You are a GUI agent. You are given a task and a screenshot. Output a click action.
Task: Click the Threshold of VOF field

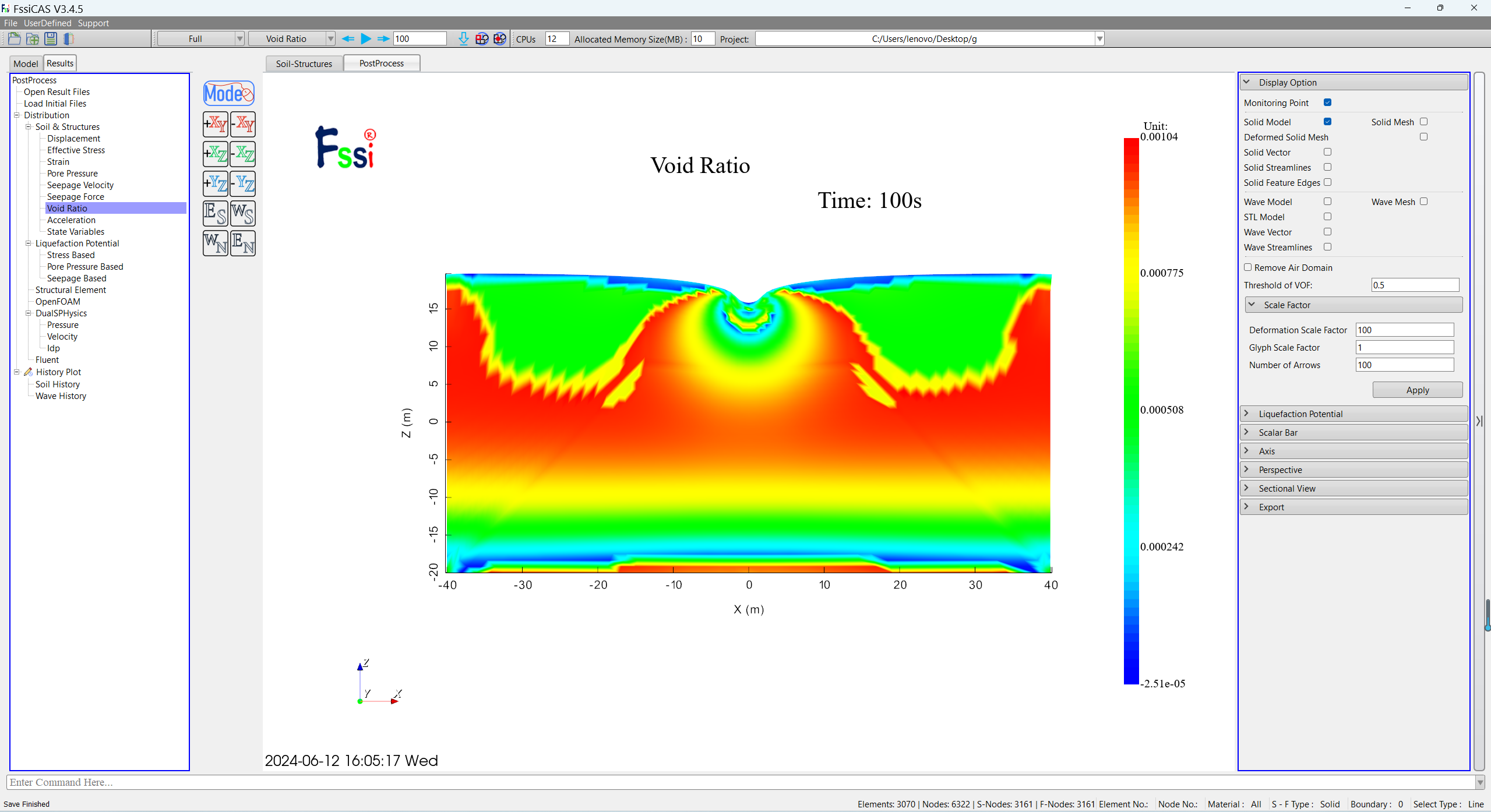click(x=1415, y=285)
